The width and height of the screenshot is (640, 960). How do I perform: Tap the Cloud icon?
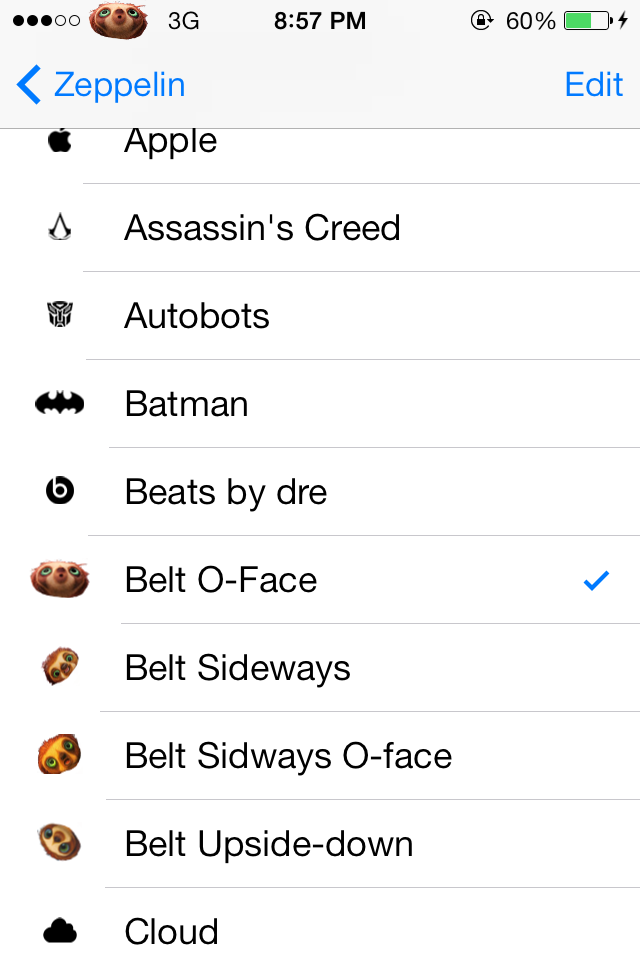point(60,931)
